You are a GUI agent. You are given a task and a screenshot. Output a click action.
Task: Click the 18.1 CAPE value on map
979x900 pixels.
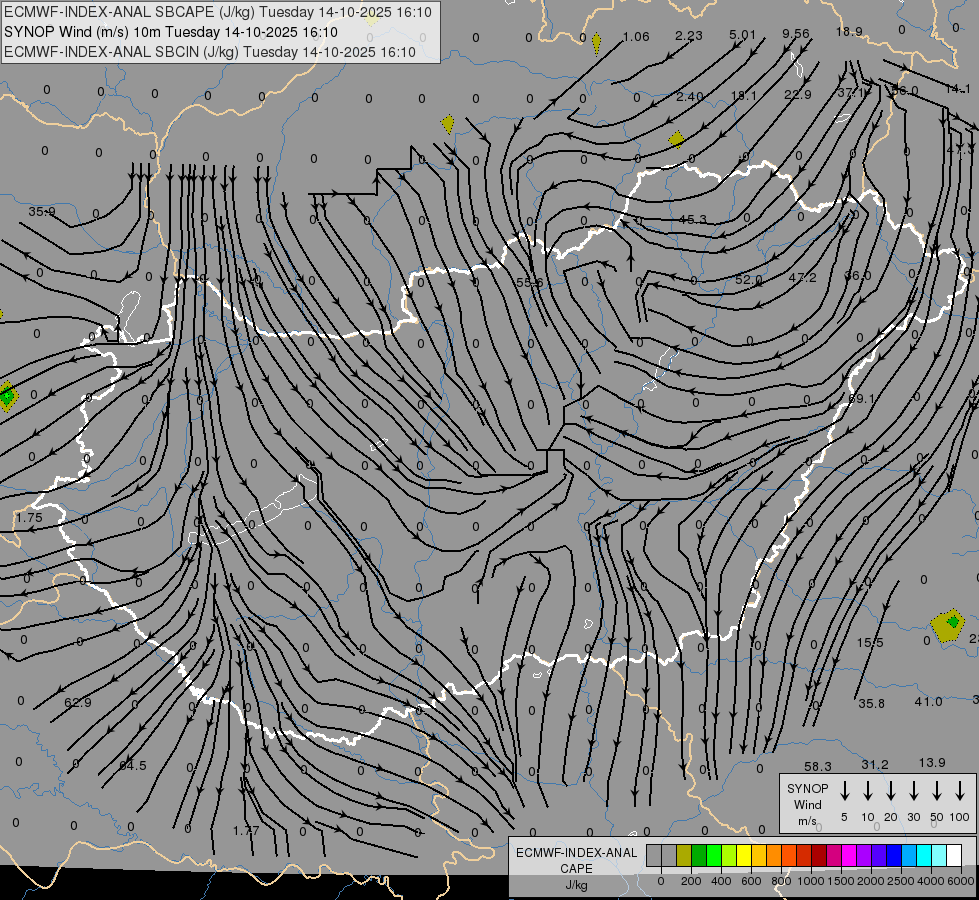click(743, 96)
